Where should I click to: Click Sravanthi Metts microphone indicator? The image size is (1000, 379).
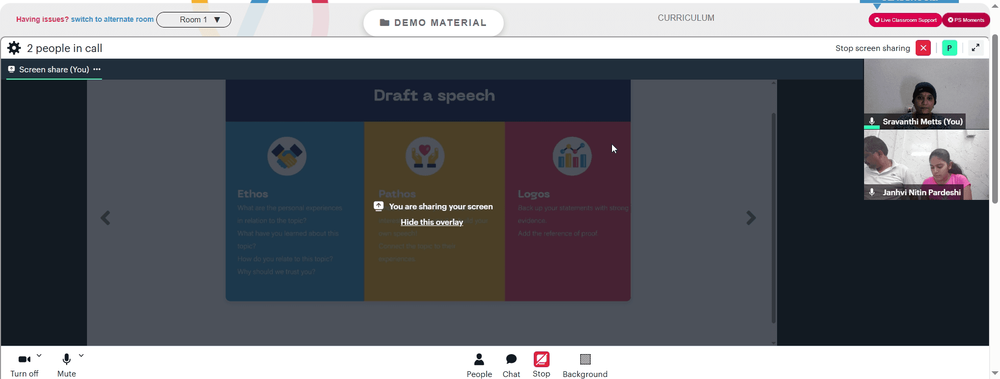(x=872, y=121)
